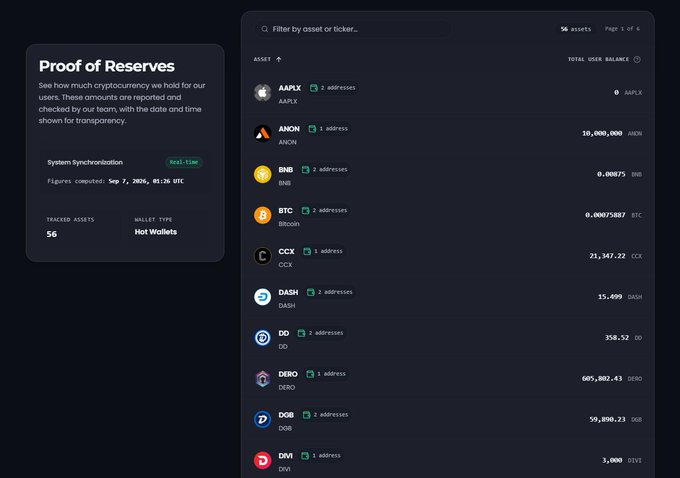Click wallet icon in DIVI row
The width and height of the screenshot is (680, 478).
(305, 455)
